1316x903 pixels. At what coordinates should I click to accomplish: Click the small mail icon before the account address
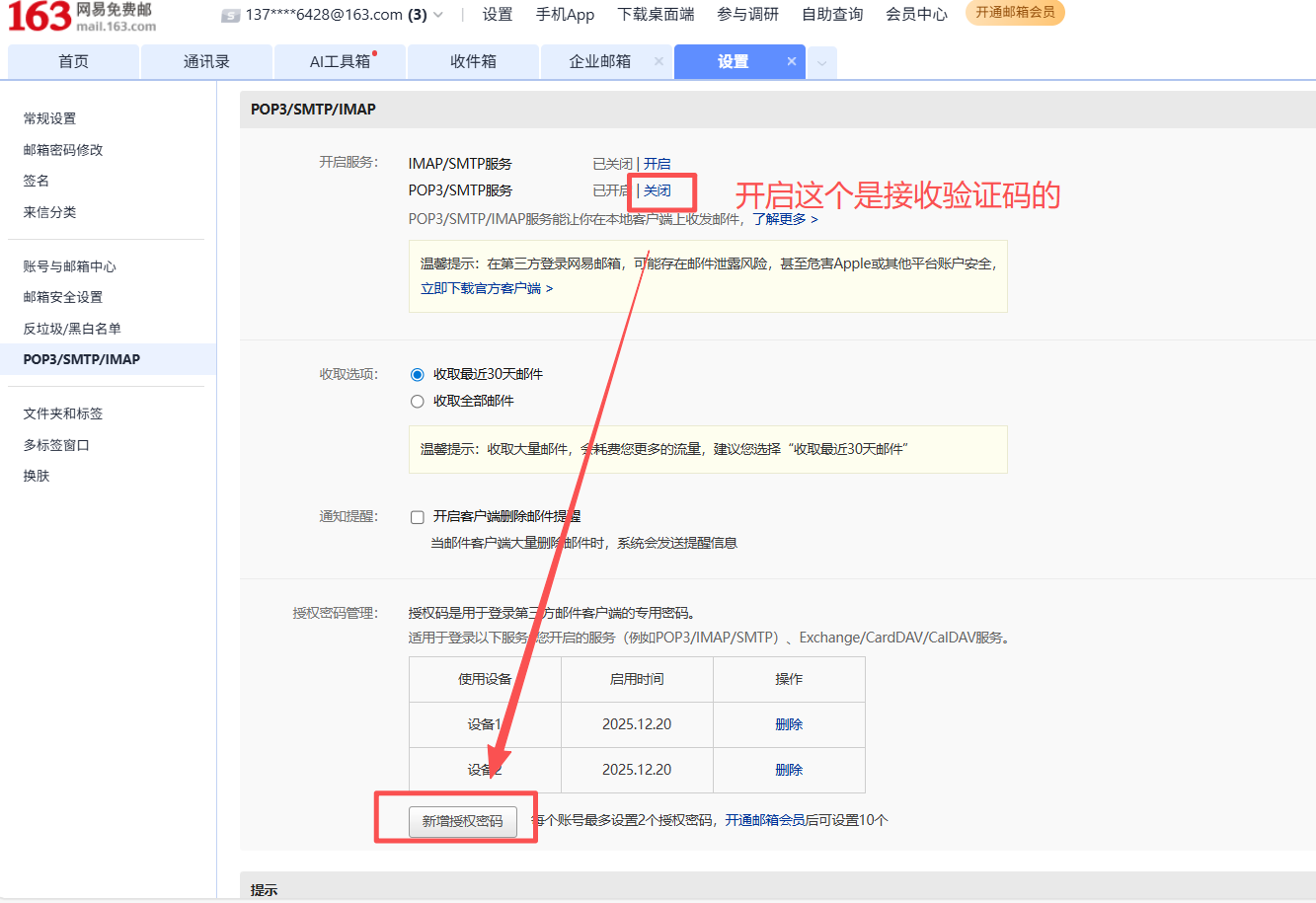pos(231,15)
